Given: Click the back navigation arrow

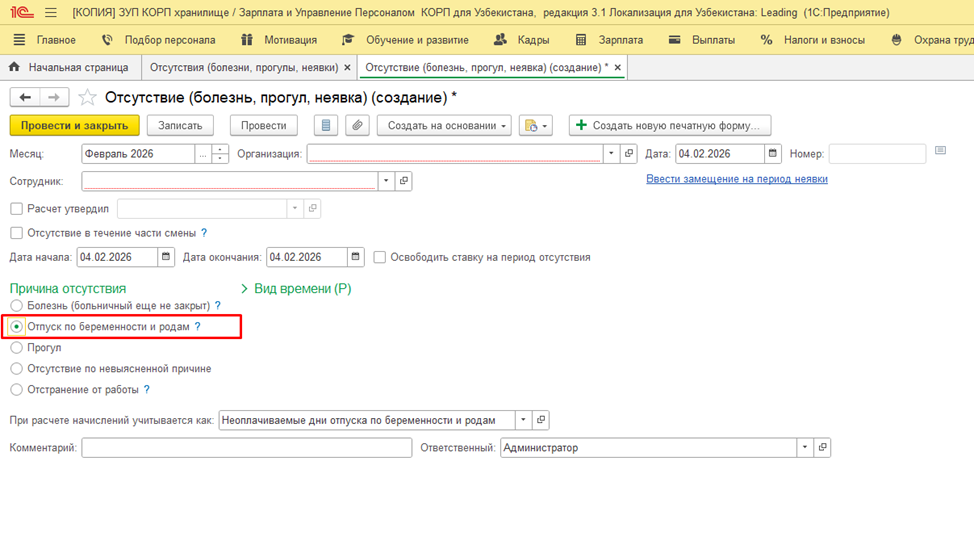Looking at the screenshot, I should 25,98.
